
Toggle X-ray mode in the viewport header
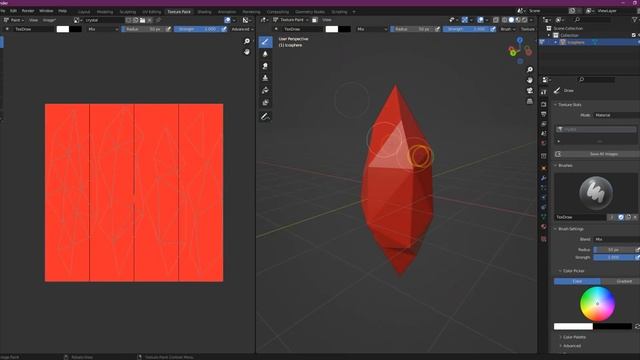tap(496, 20)
